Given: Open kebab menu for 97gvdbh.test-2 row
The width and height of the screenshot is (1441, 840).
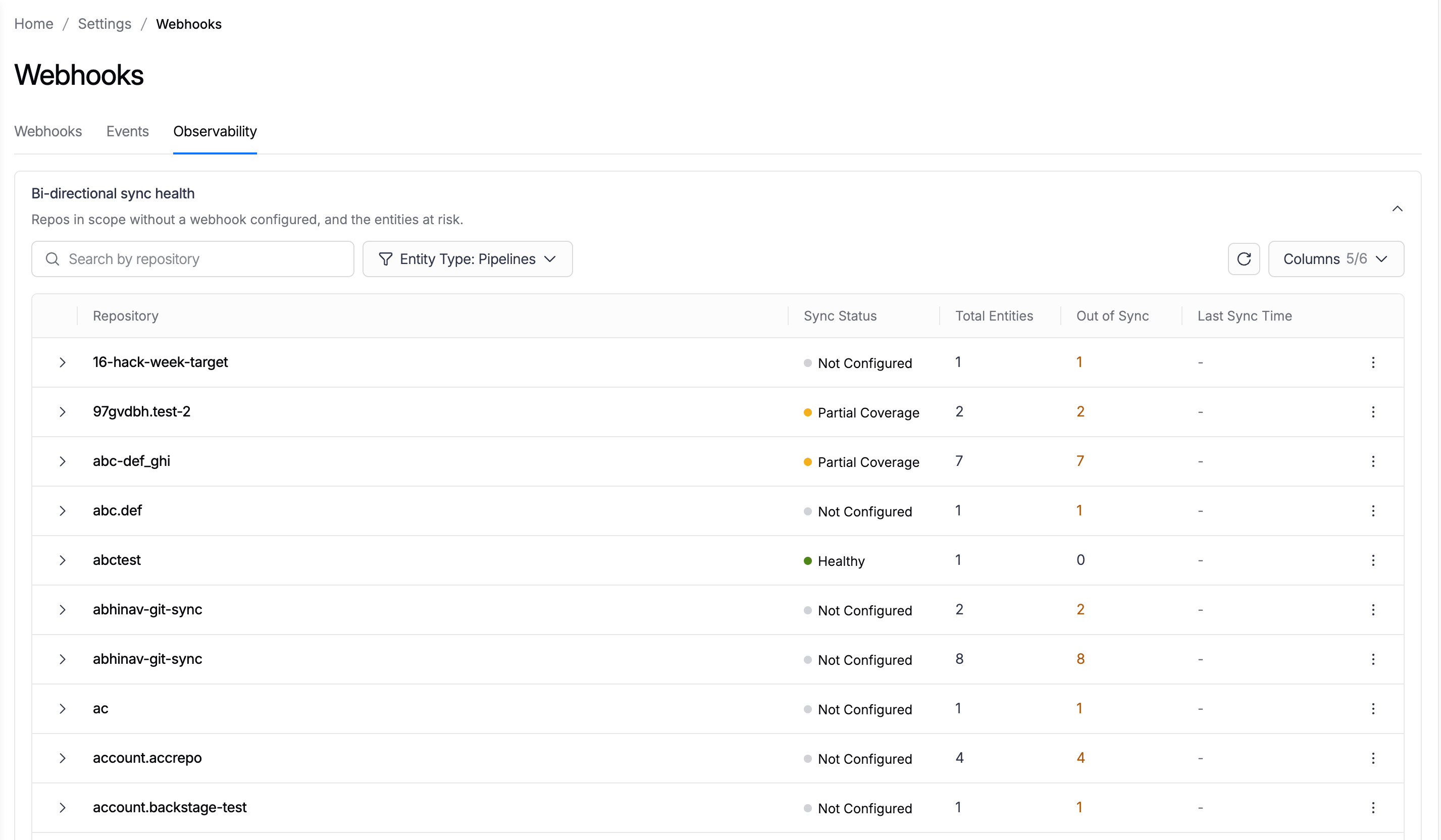Looking at the screenshot, I should coord(1373,412).
